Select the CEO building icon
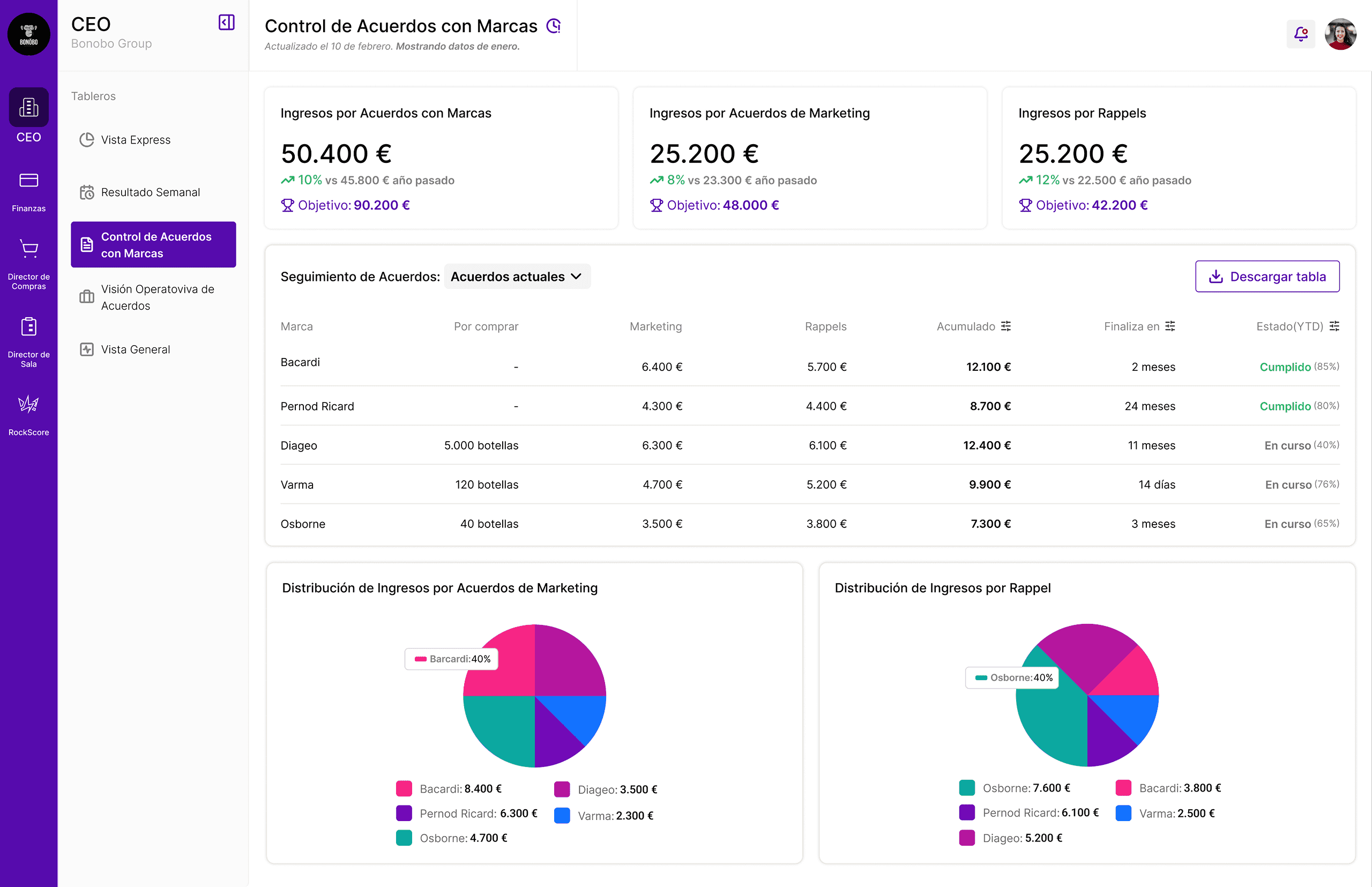 tap(29, 107)
